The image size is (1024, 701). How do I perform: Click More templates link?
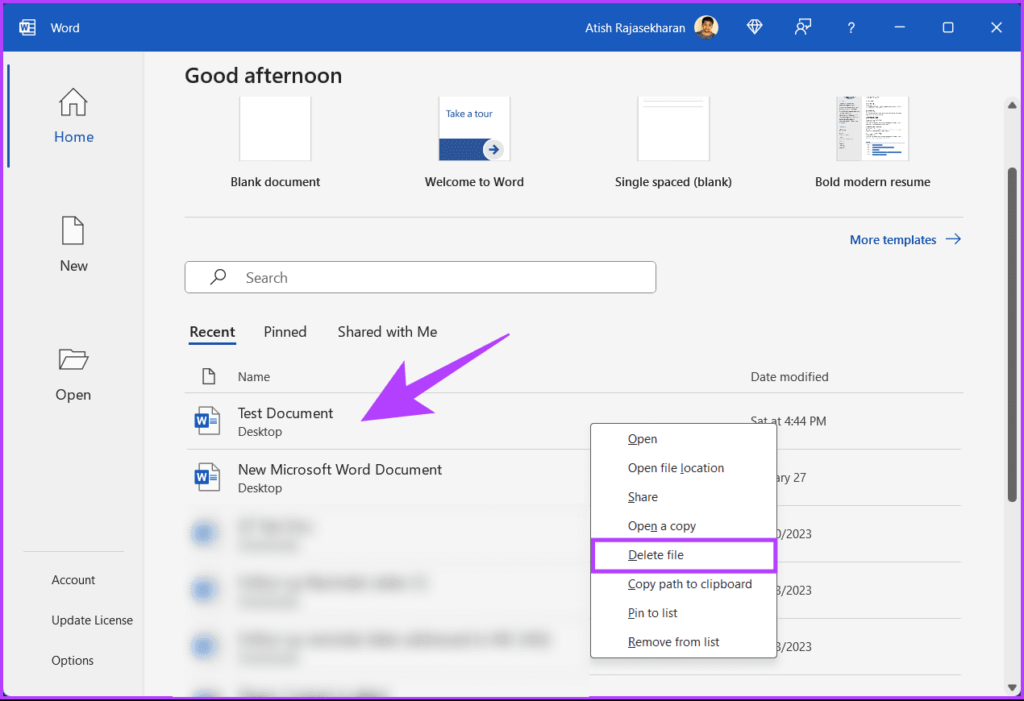tap(893, 239)
